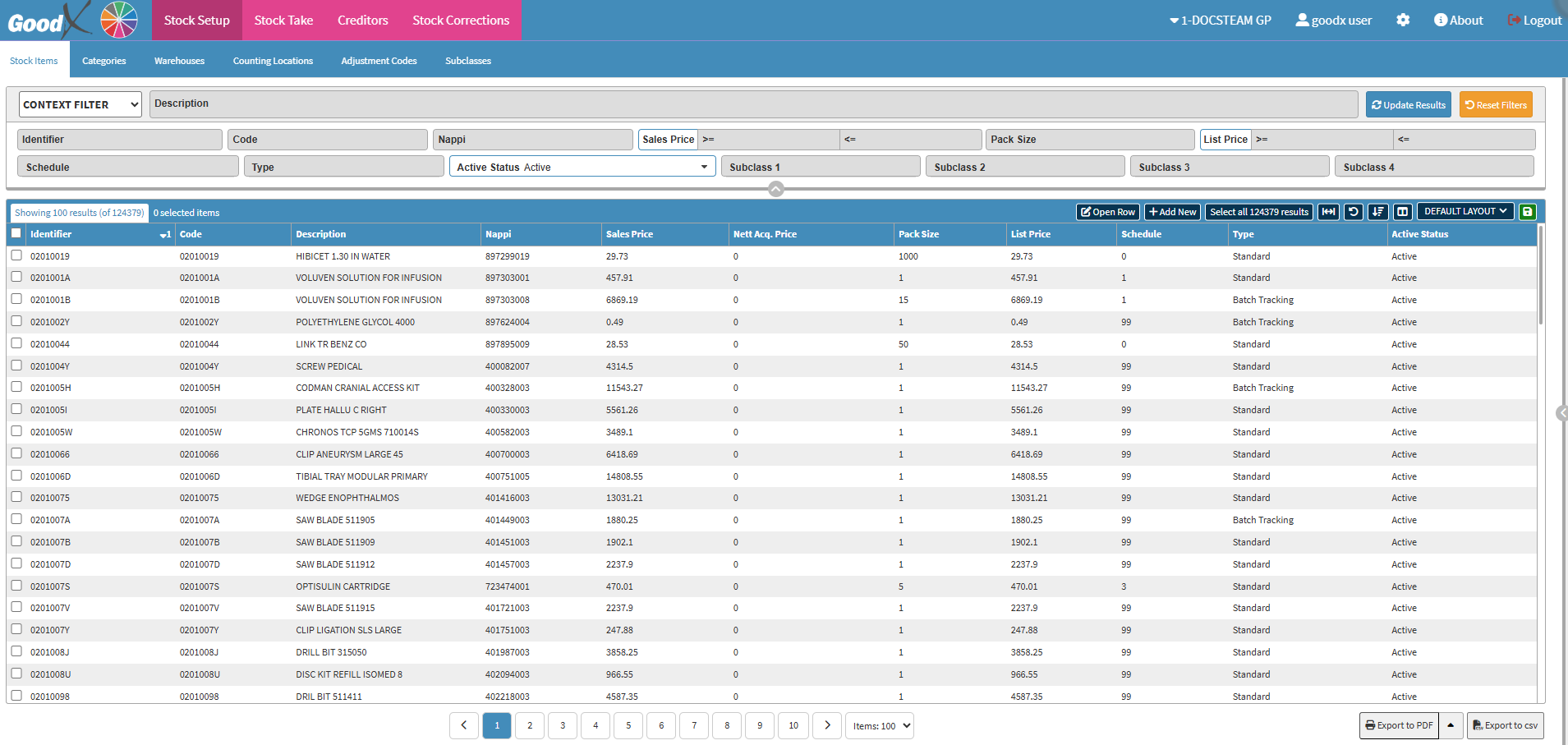Collapse the filter panel with chevron circle
The width and height of the screenshot is (1568, 745).
(775, 190)
